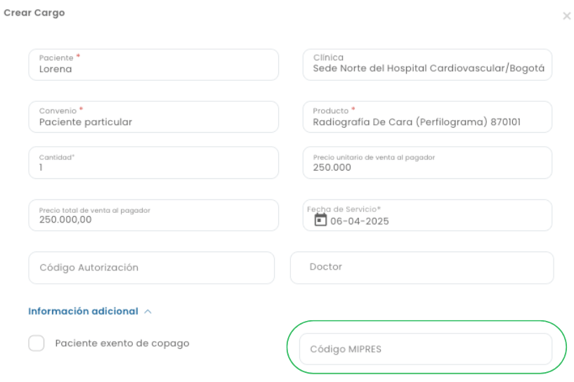Select the Paciente field containing Lorena
This screenshot has height=382, width=574.
[x=153, y=65]
